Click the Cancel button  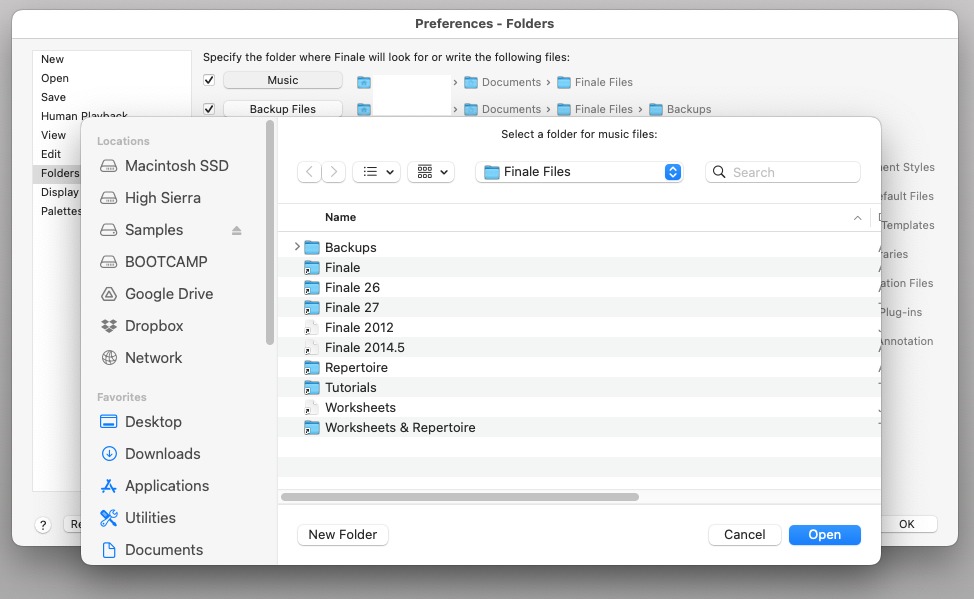pyautogui.click(x=744, y=535)
